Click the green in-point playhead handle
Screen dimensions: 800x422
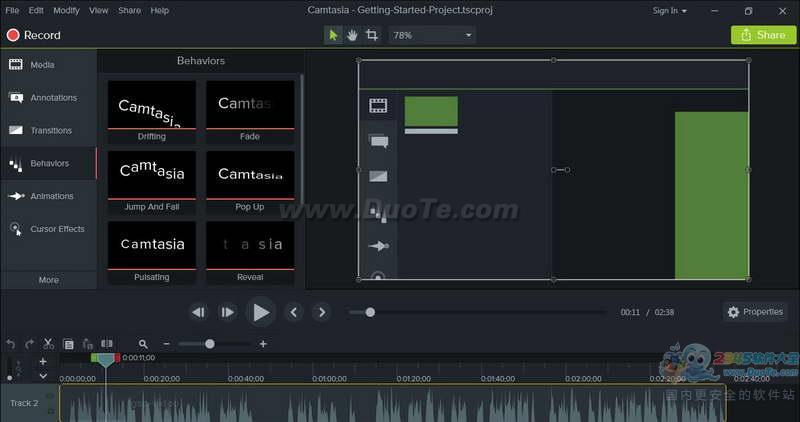(x=94, y=358)
